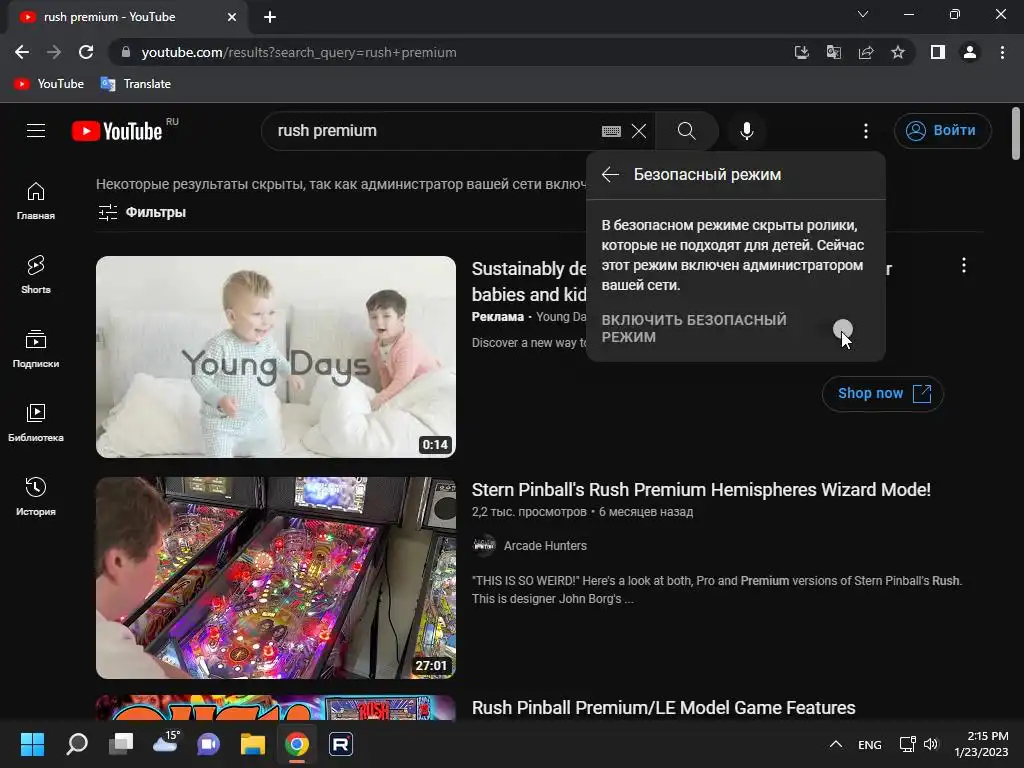Click the Sign in (Войти) button
This screenshot has height=768, width=1024.
(942, 131)
